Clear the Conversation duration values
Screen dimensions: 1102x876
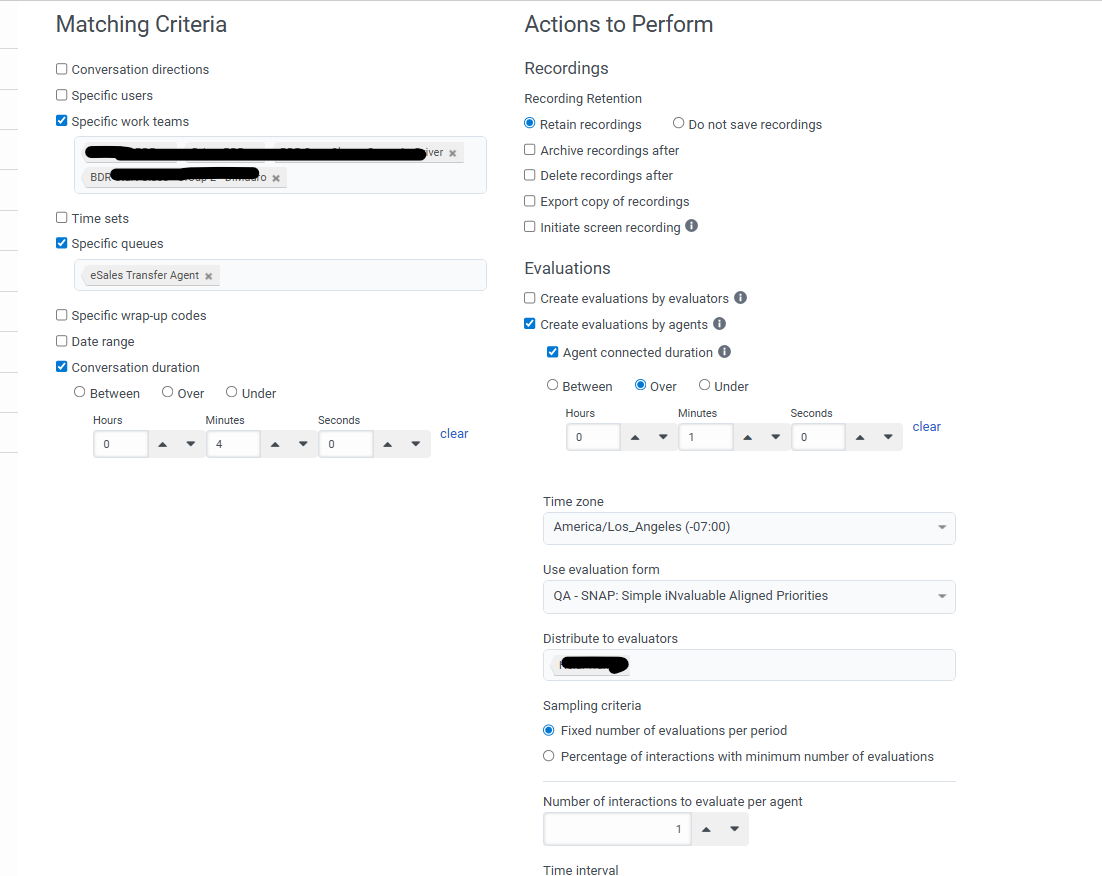click(454, 434)
